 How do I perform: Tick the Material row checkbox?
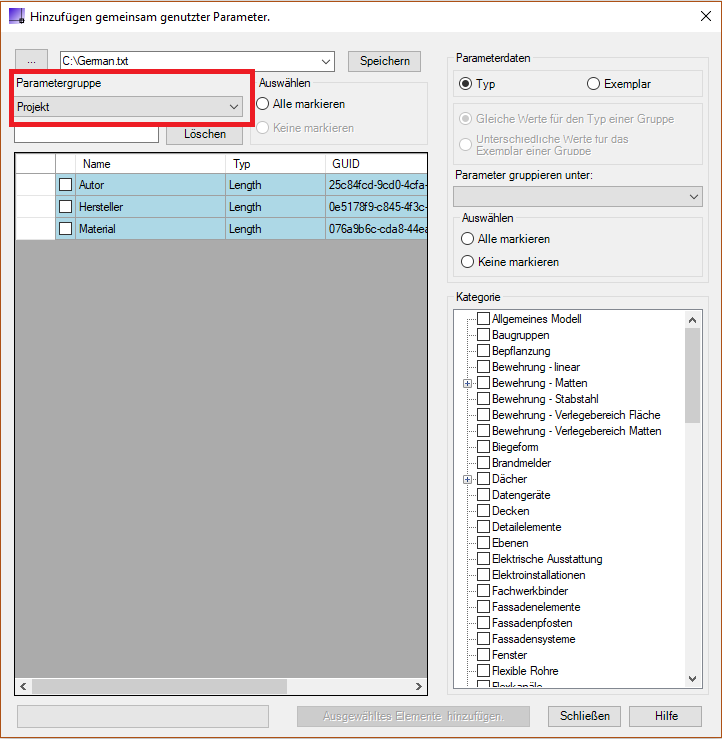66,229
